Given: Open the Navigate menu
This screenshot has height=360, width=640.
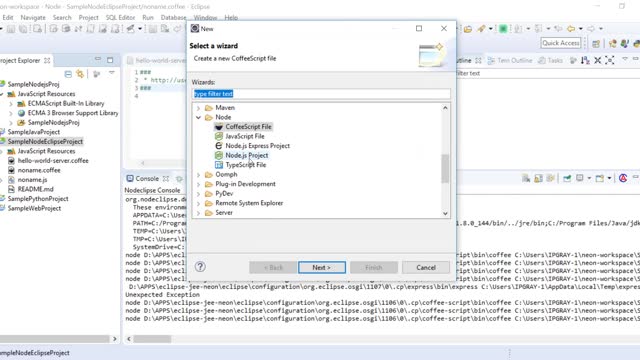Looking at the screenshot, I should pyautogui.click(x=33, y=18).
